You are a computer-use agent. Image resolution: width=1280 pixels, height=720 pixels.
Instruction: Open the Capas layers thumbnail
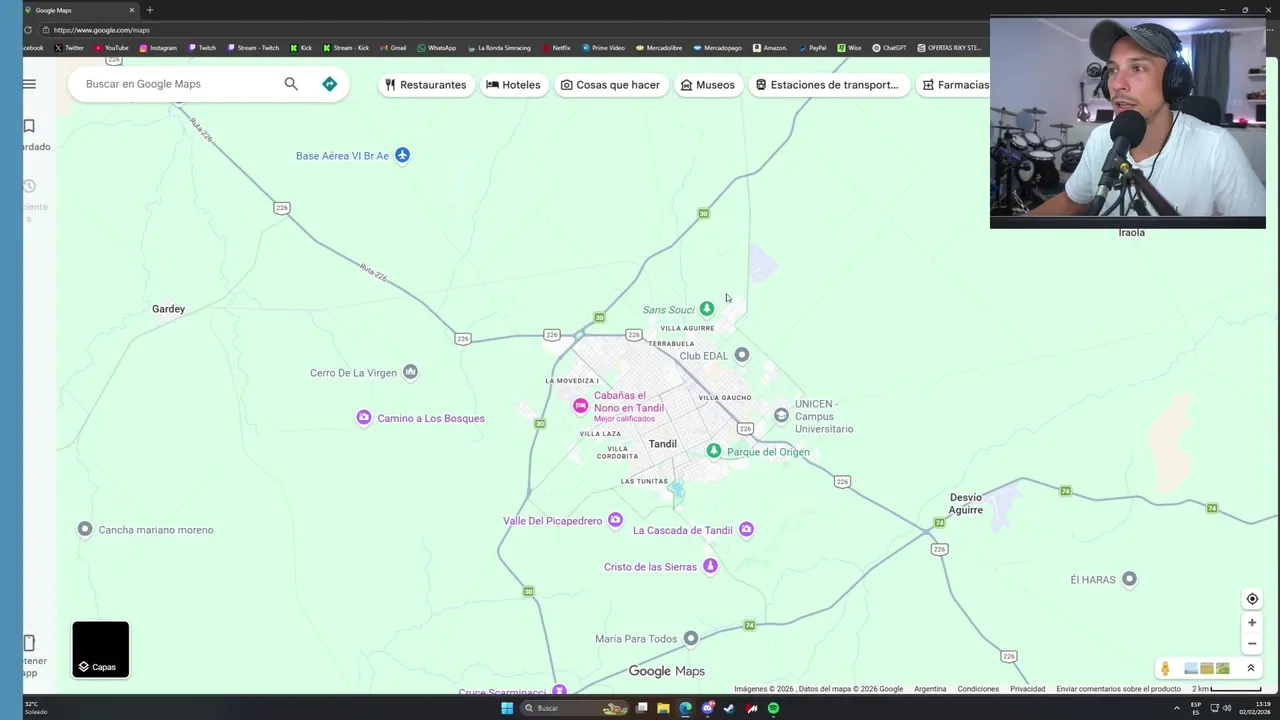[x=100, y=649]
